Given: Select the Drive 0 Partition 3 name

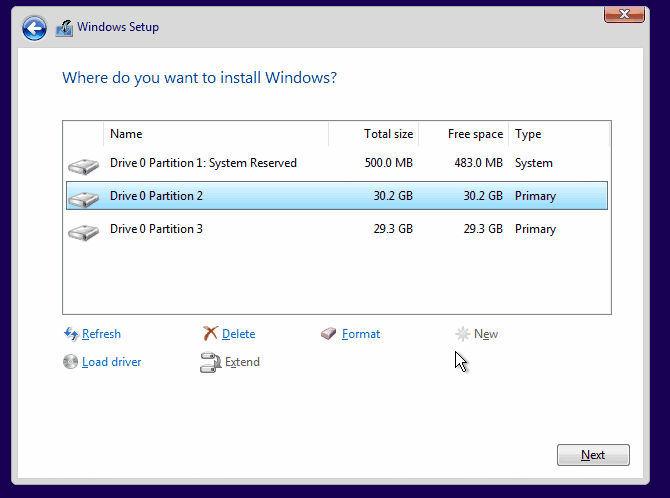Looking at the screenshot, I should (x=156, y=229).
